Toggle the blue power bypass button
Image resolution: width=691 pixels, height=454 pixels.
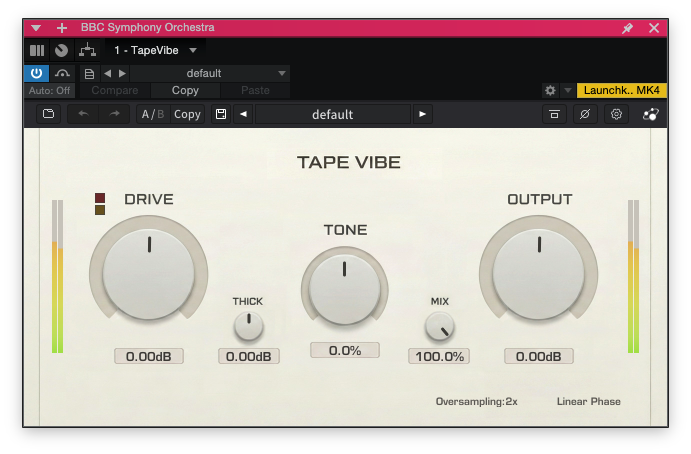[x=37, y=73]
